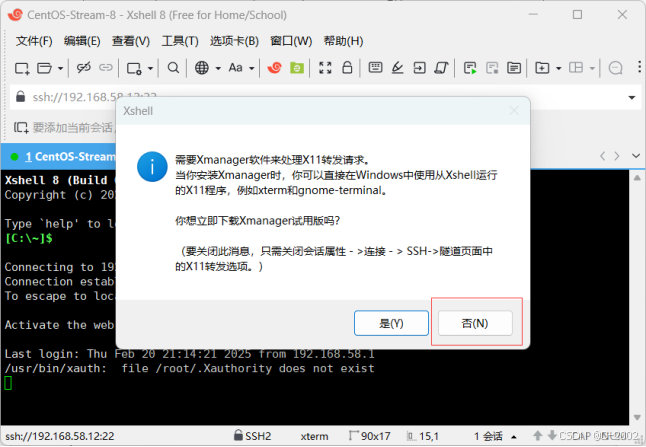646x447 pixels.
Task: Click the Open session folder icon
Action: (44, 68)
